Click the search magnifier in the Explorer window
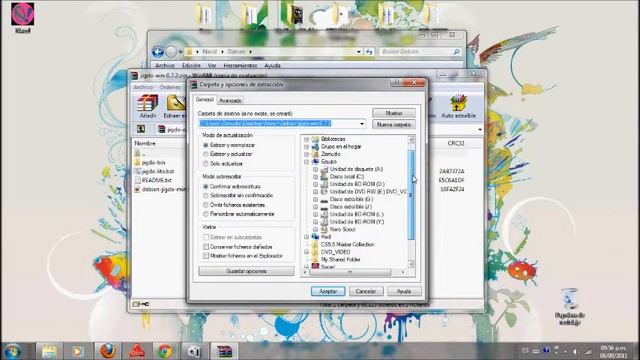The image size is (640, 360). [456, 52]
